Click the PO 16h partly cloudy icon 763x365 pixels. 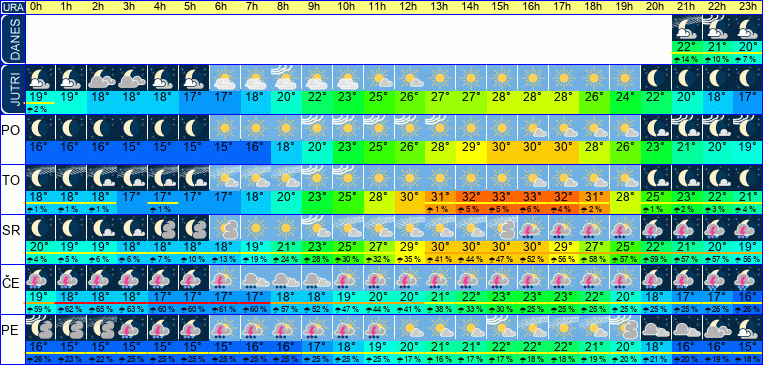[532, 128]
